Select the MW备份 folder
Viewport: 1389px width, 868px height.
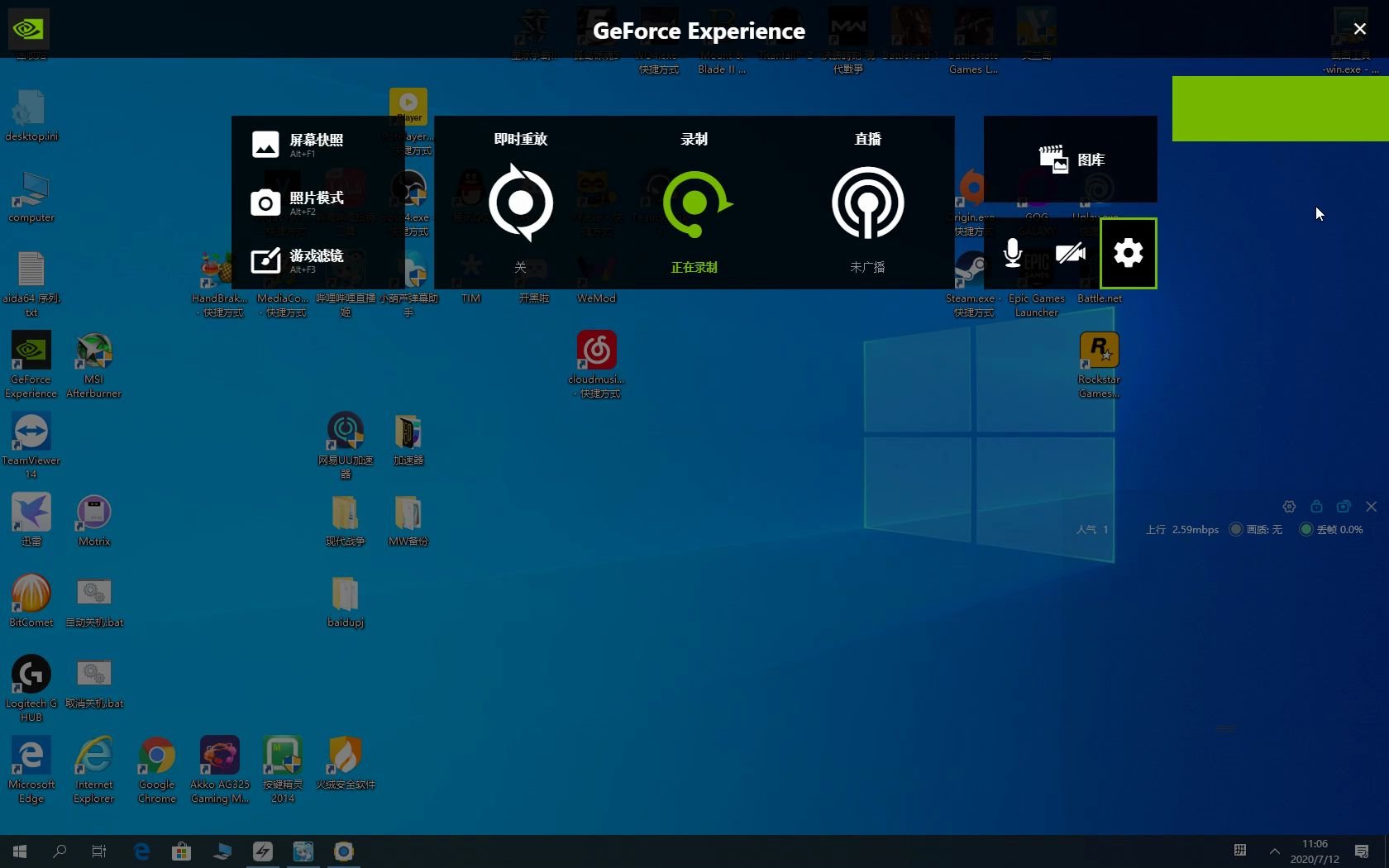click(x=408, y=520)
